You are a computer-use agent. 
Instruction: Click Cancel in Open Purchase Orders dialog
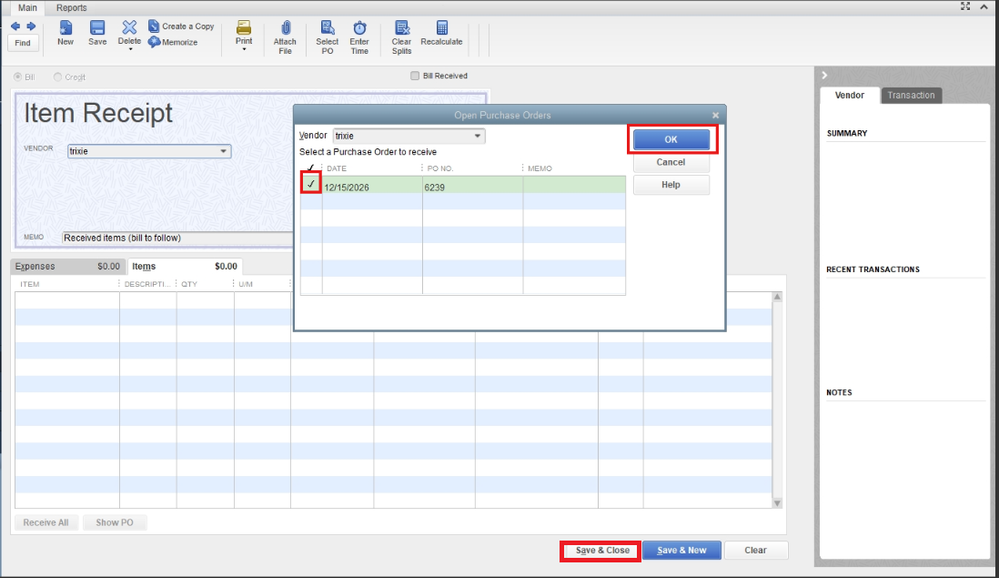click(x=671, y=163)
